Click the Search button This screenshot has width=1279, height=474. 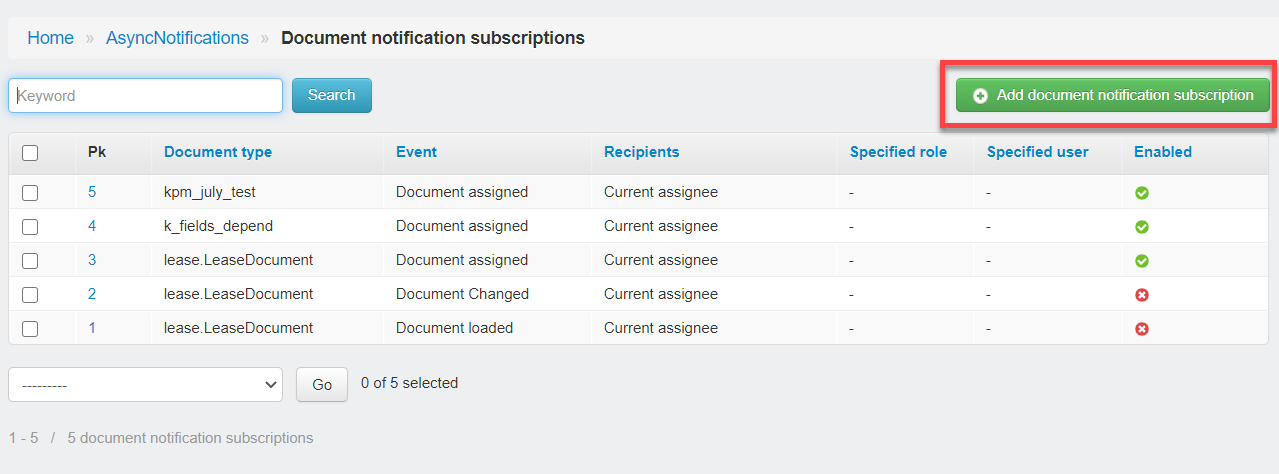(x=332, y=95)
